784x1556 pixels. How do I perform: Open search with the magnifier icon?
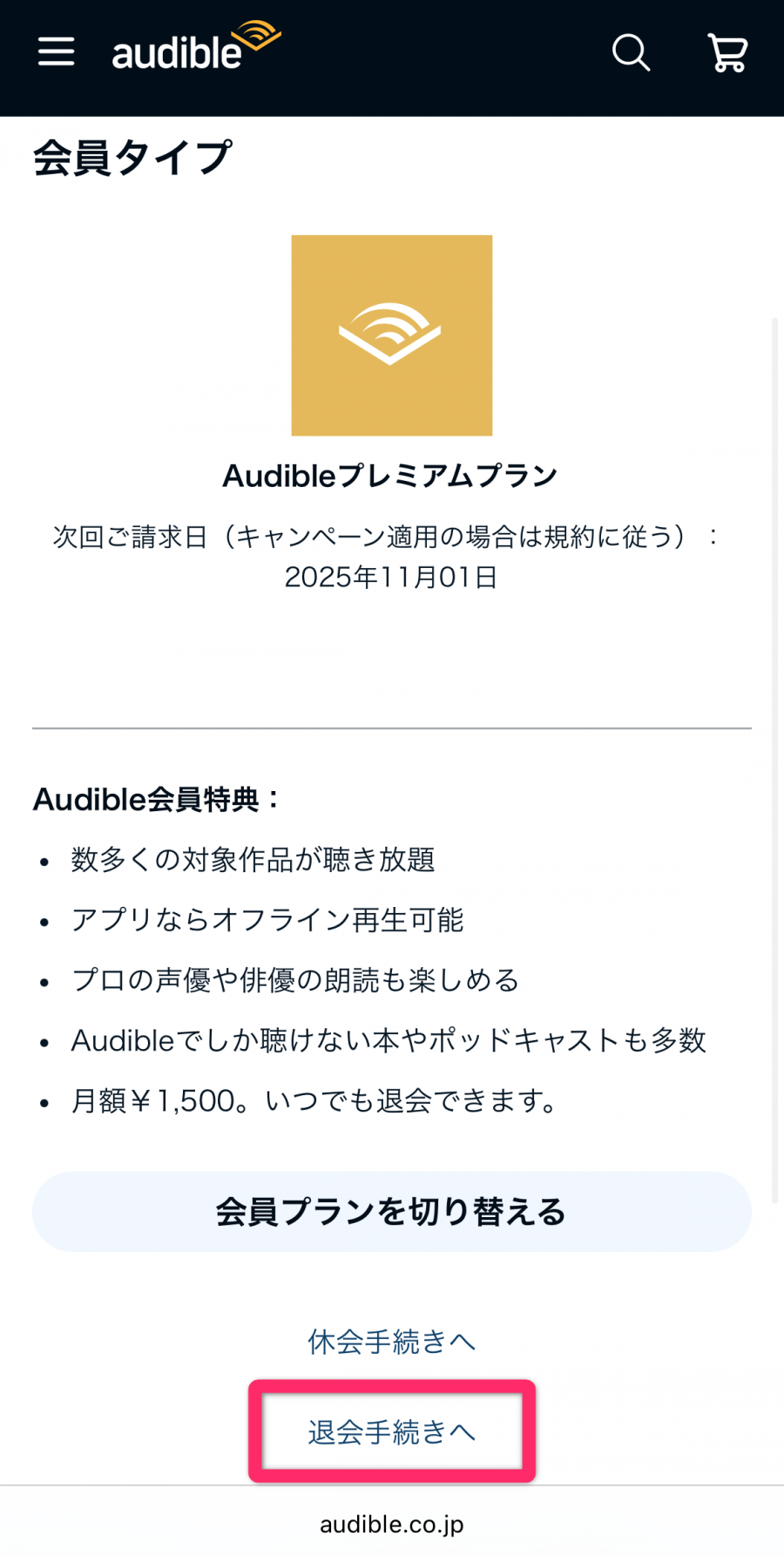click(631, 52)
